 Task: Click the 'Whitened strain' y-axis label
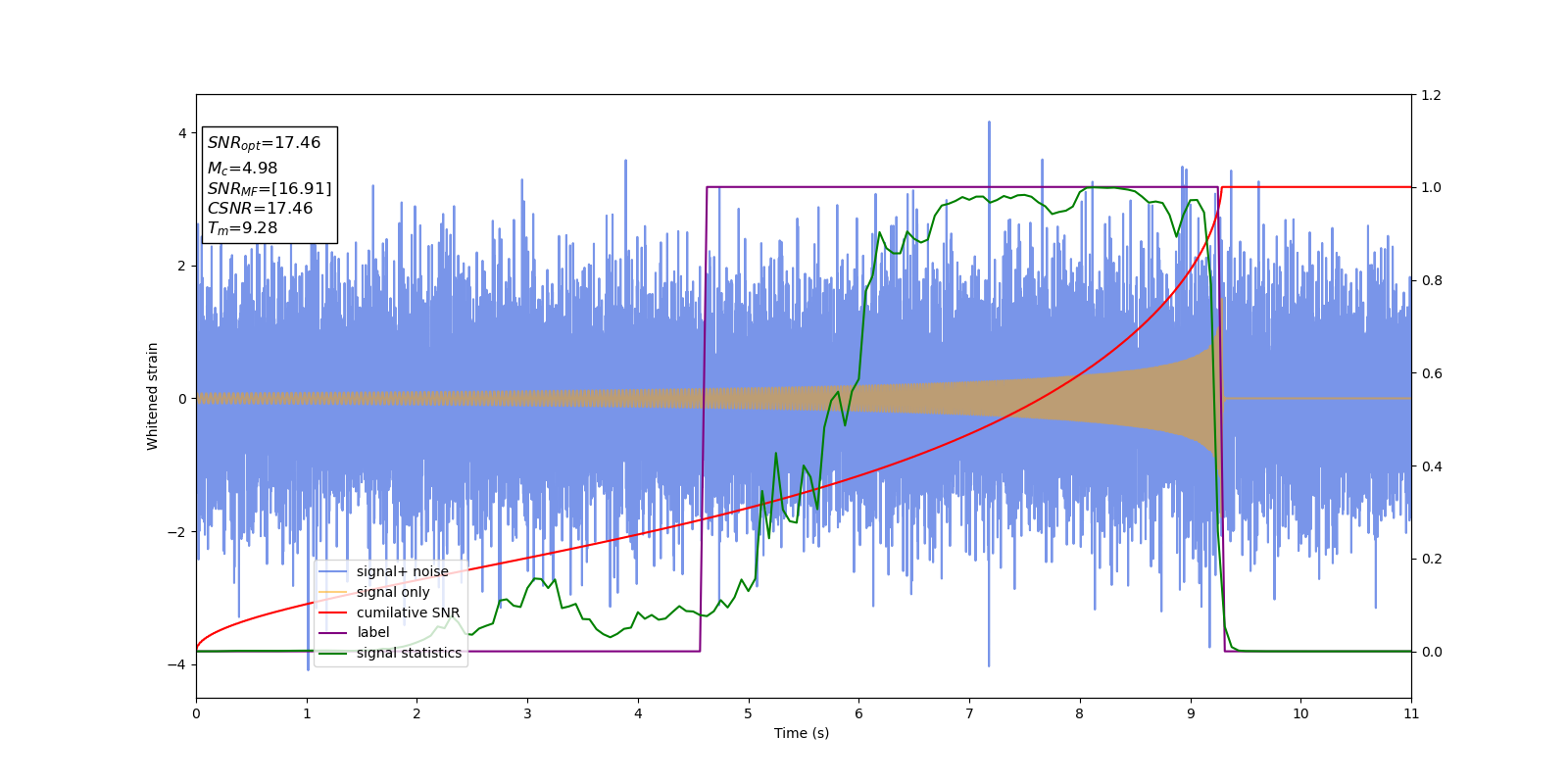[153, 396]
